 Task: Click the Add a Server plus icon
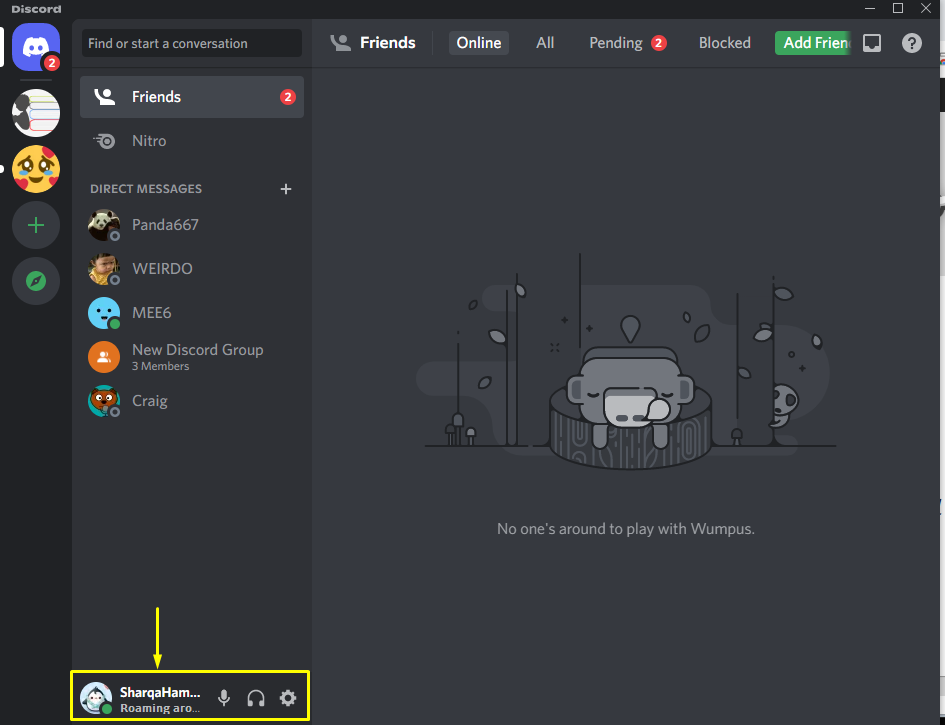point(36,225)
